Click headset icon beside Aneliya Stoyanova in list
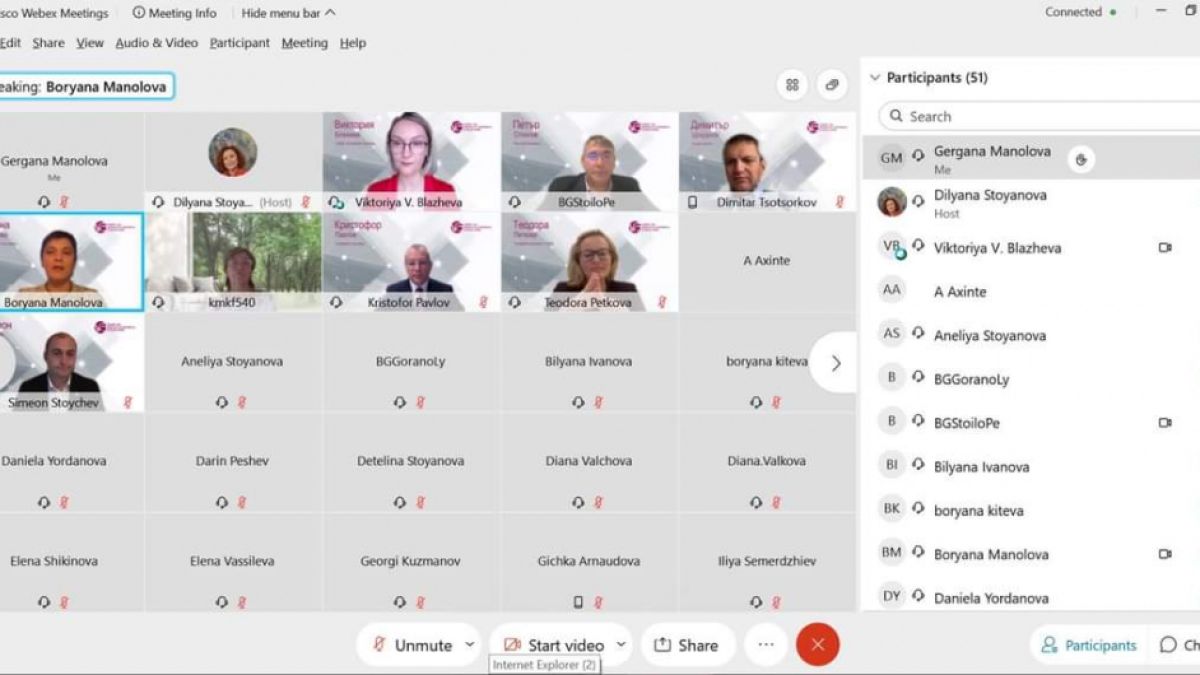 tap(918, 333)
